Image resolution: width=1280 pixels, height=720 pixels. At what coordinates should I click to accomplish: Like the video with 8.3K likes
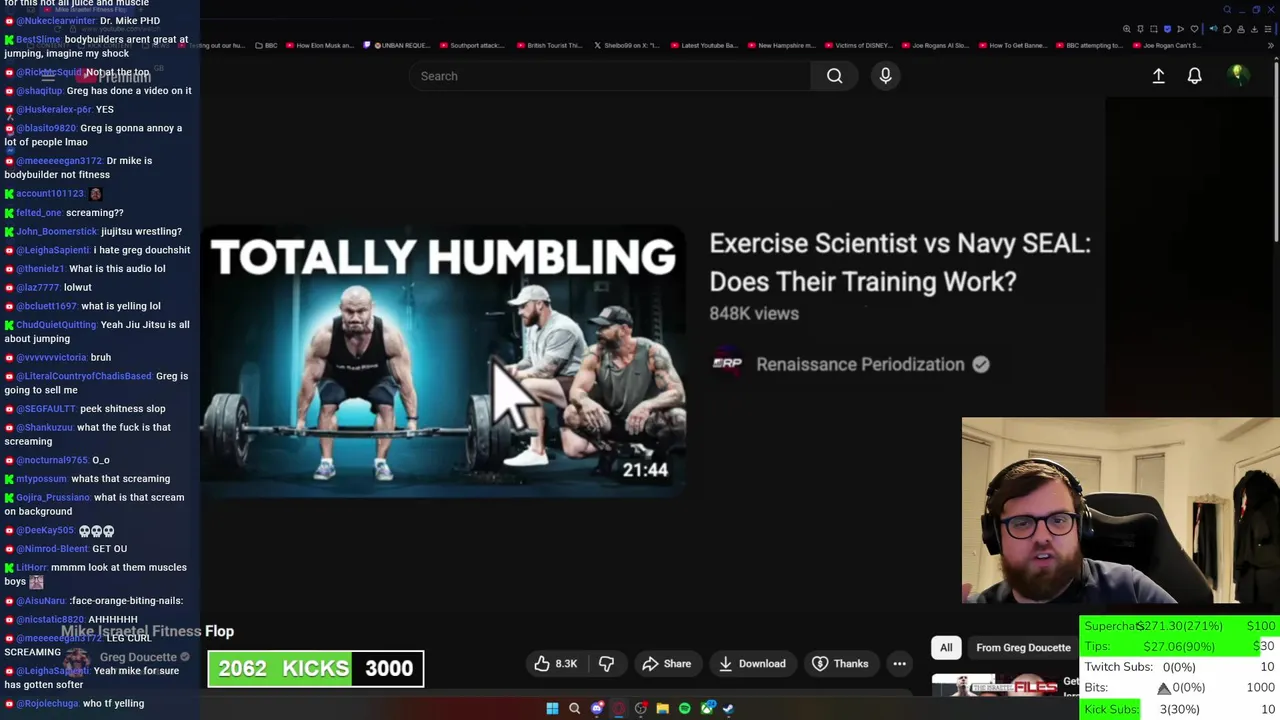pyautogui.click(x=555, y=664)
